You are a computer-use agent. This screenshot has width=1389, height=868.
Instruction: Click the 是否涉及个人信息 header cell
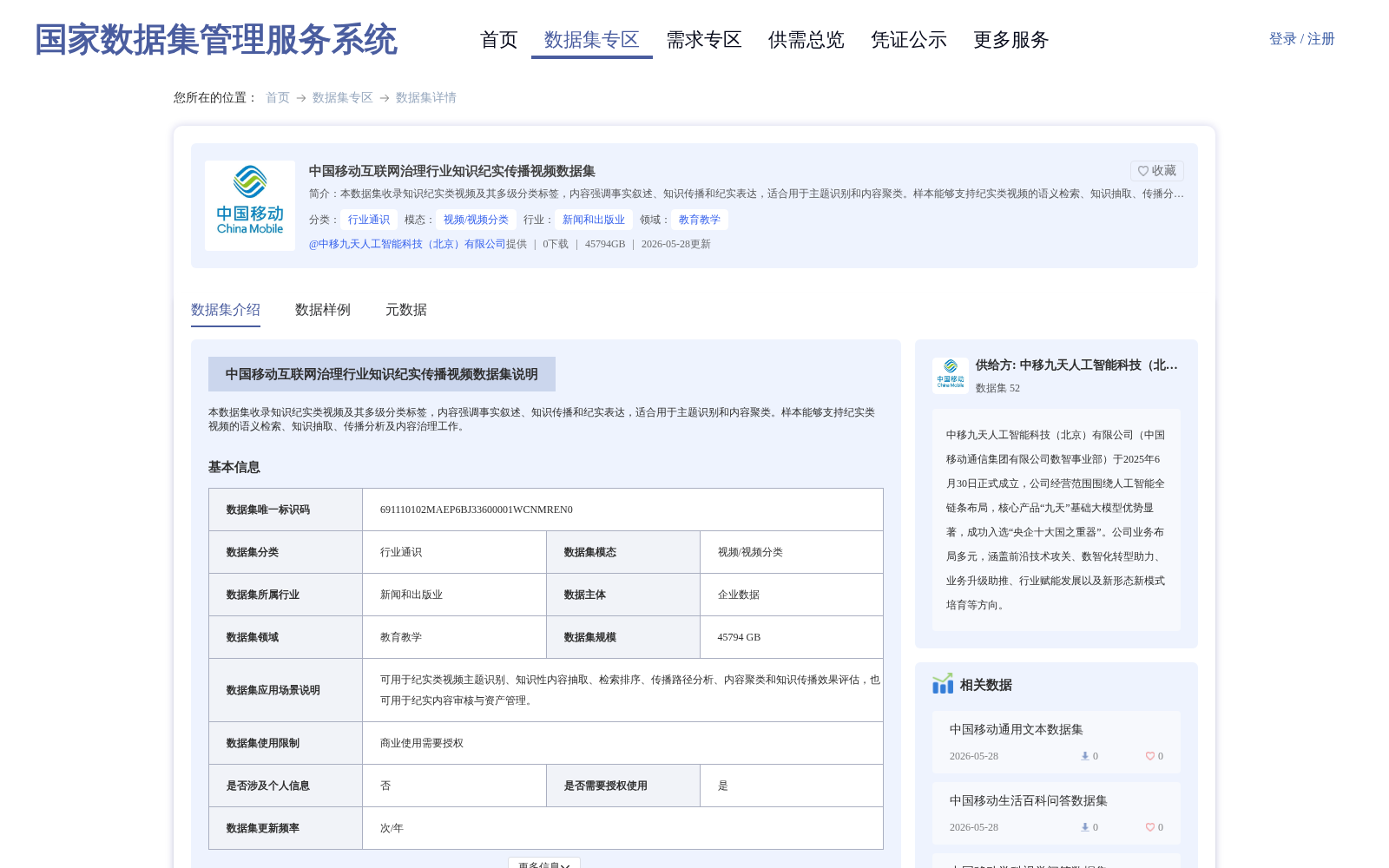[286, 786]
